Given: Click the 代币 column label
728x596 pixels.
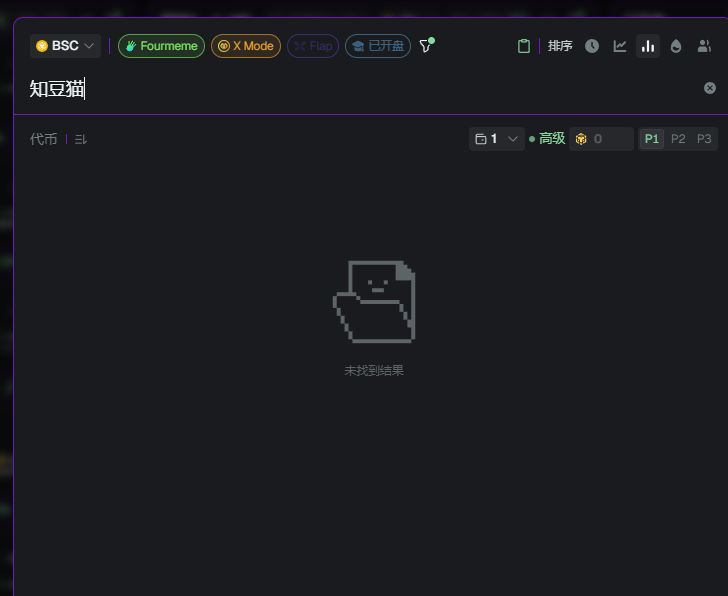Looking at the screenshot, I should coord(44,139).
